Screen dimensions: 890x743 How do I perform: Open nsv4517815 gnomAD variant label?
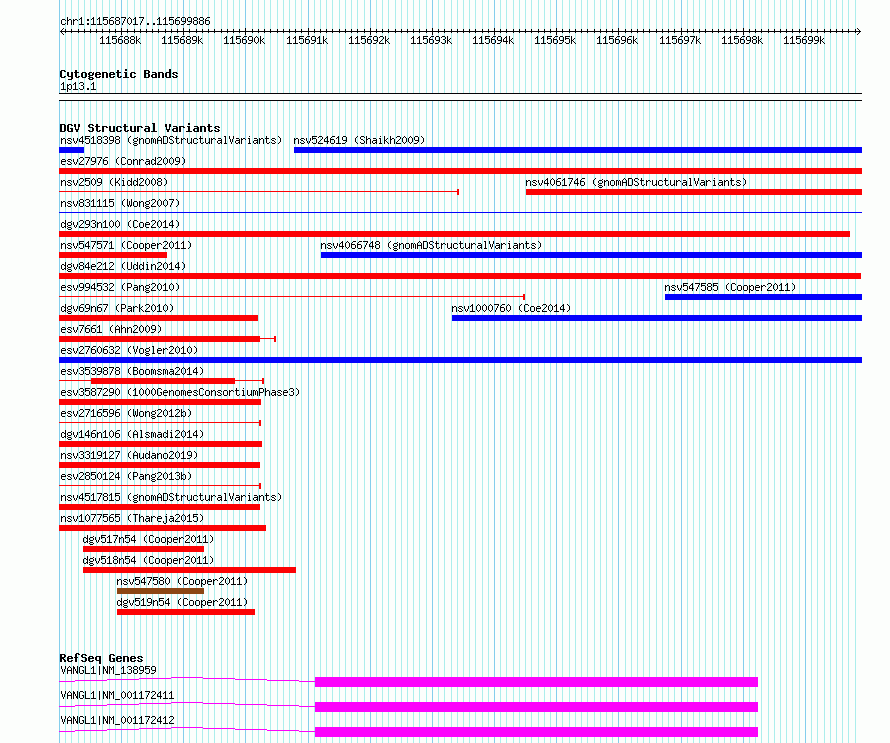pyautogui.click(x=171, y=497)
